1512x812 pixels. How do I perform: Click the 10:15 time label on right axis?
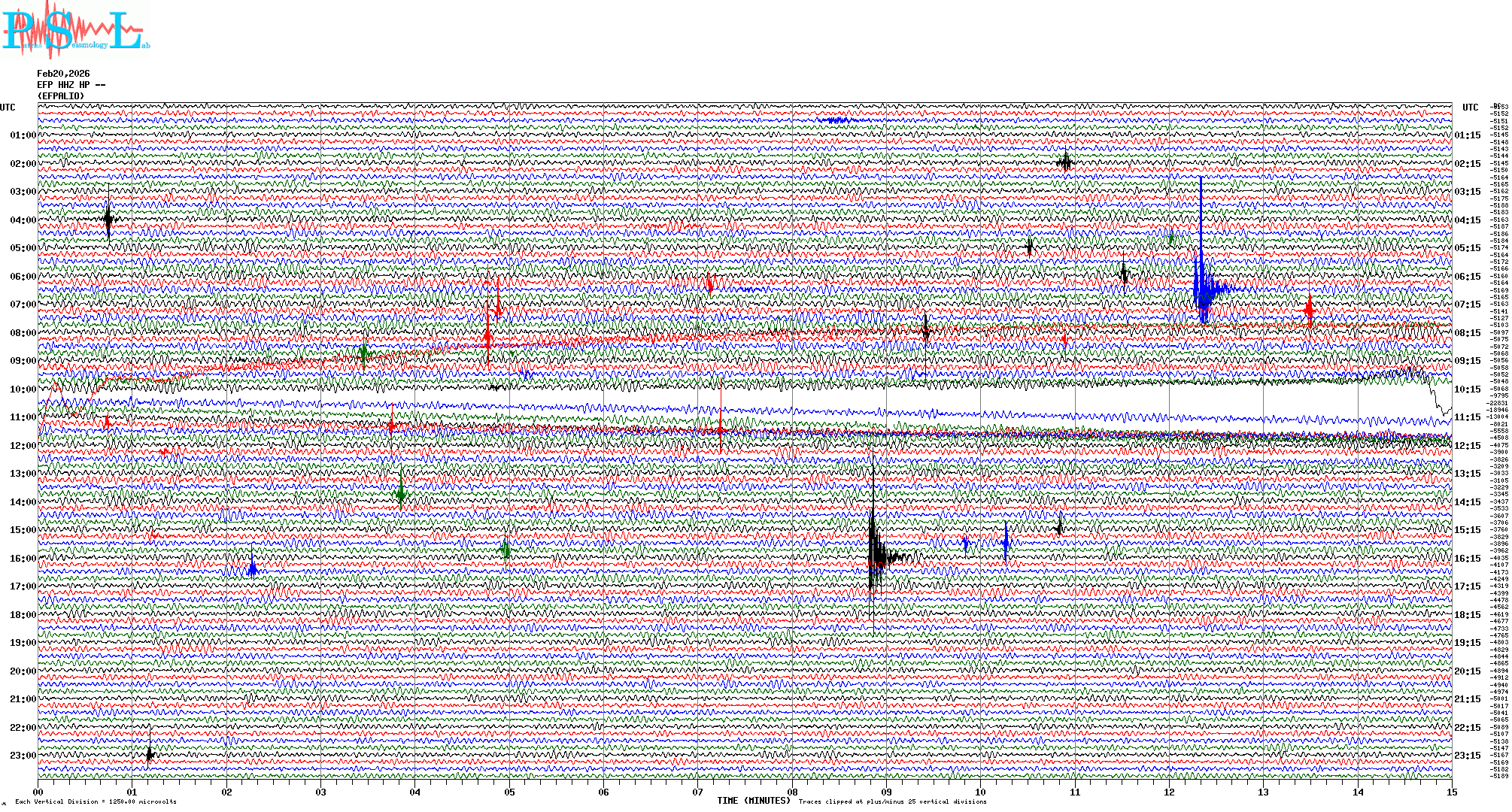[x=1467, y=389]
